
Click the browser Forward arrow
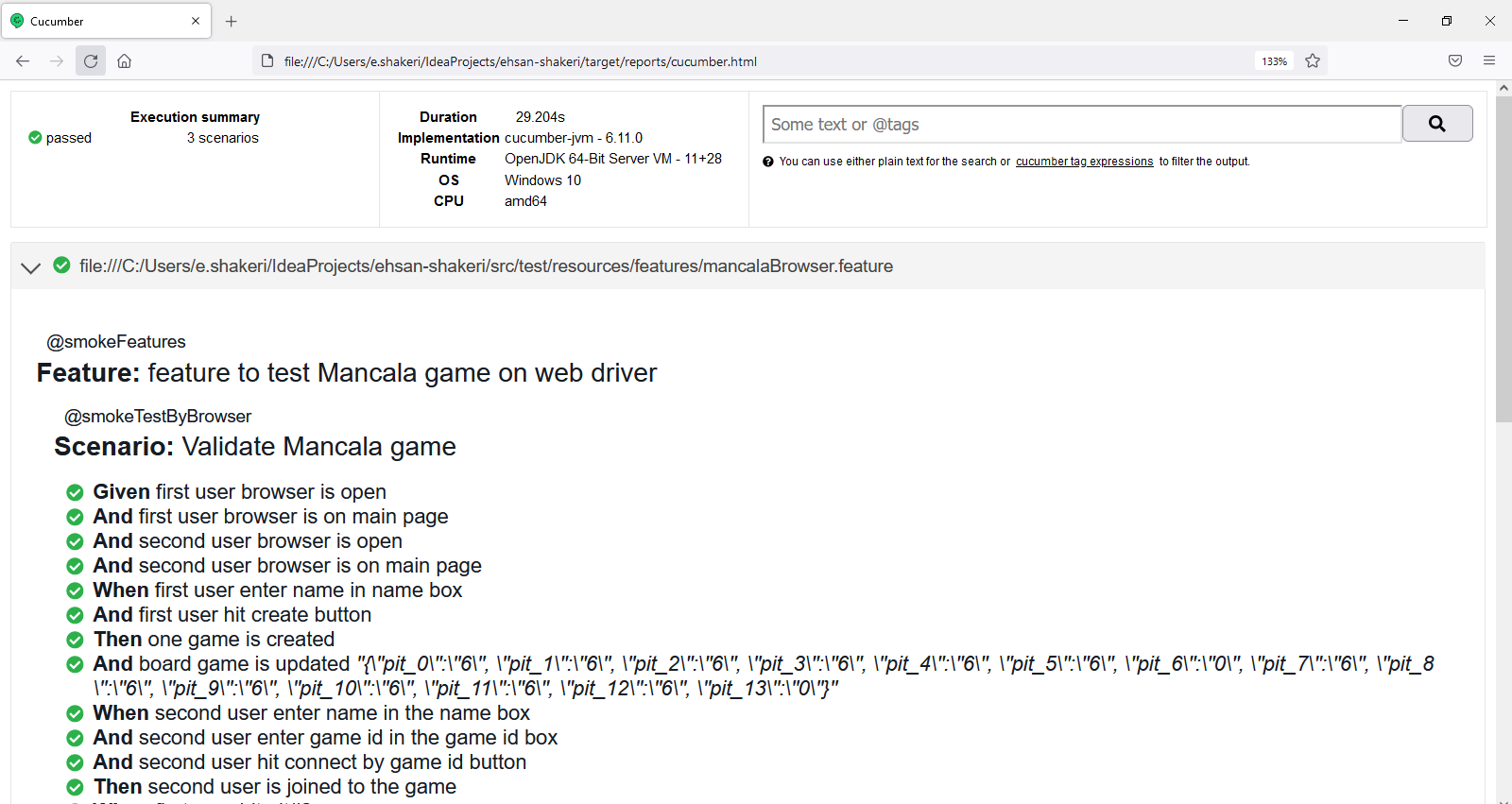pos(57,61)
